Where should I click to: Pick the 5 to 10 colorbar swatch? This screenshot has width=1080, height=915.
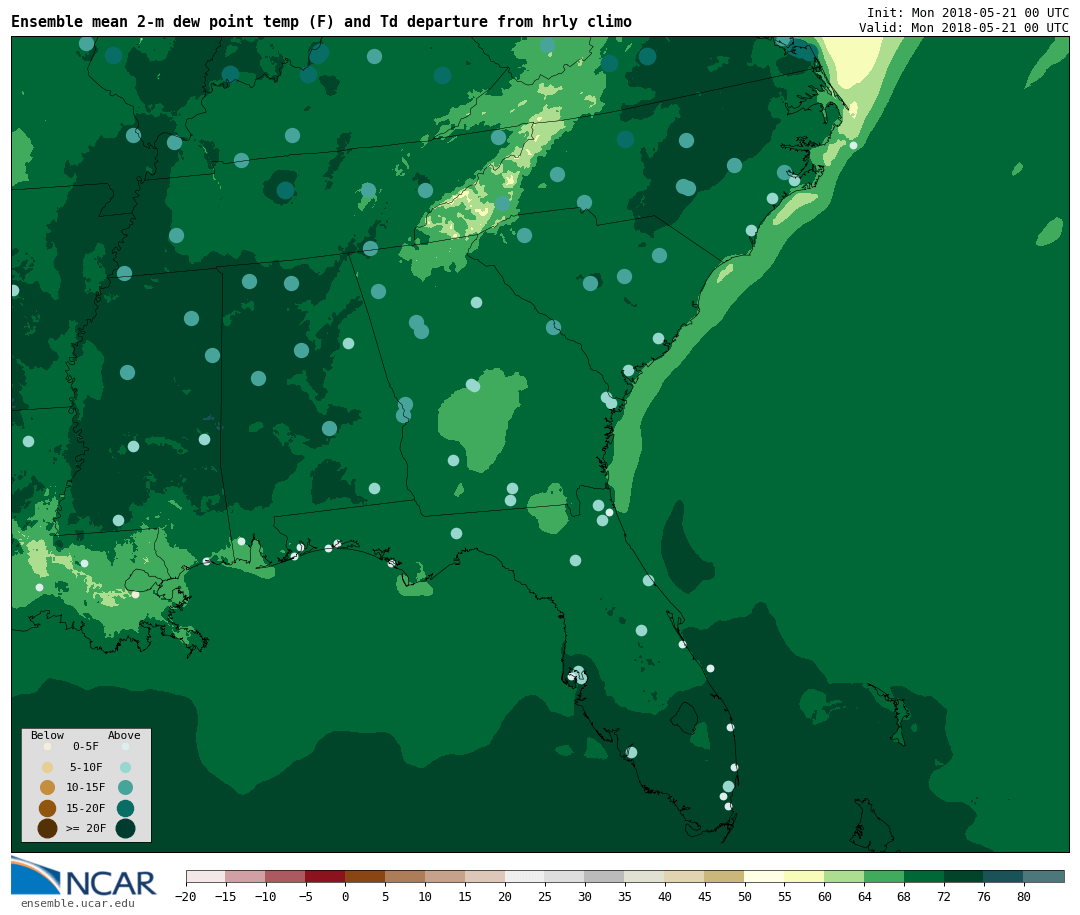(405, 876)
